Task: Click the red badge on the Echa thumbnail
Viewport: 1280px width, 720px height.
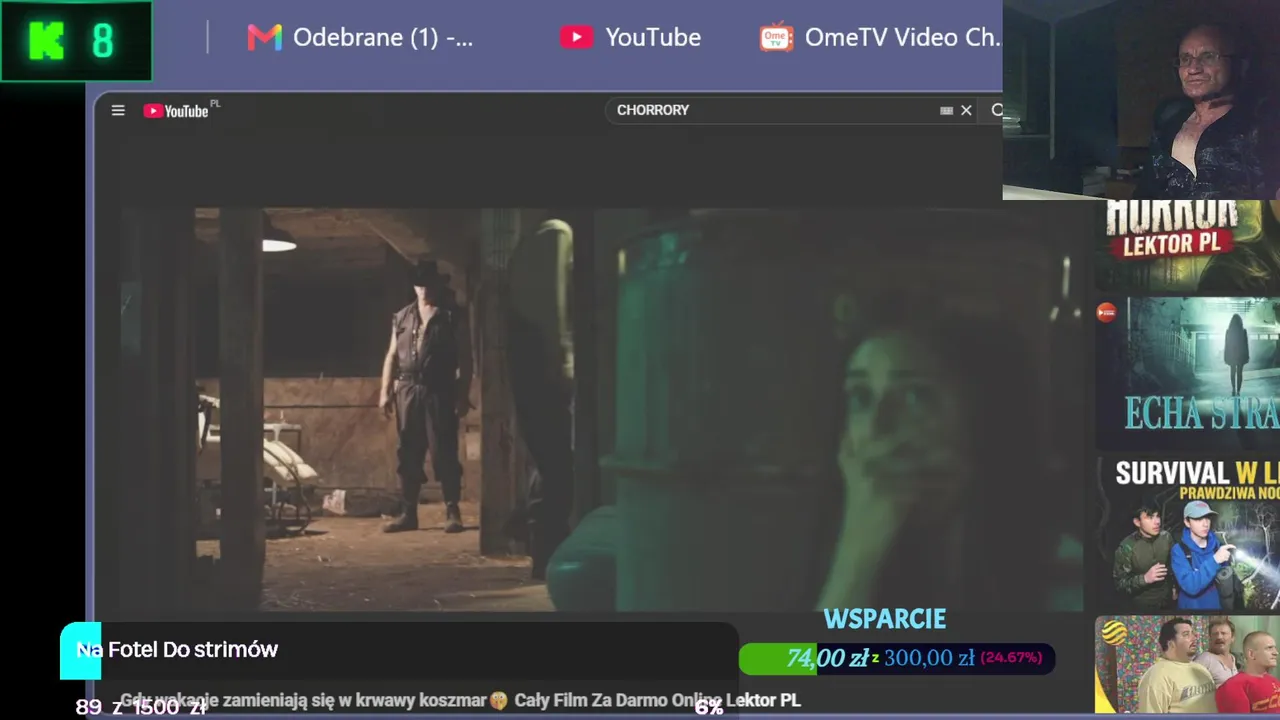Action: pos(1106,313)
